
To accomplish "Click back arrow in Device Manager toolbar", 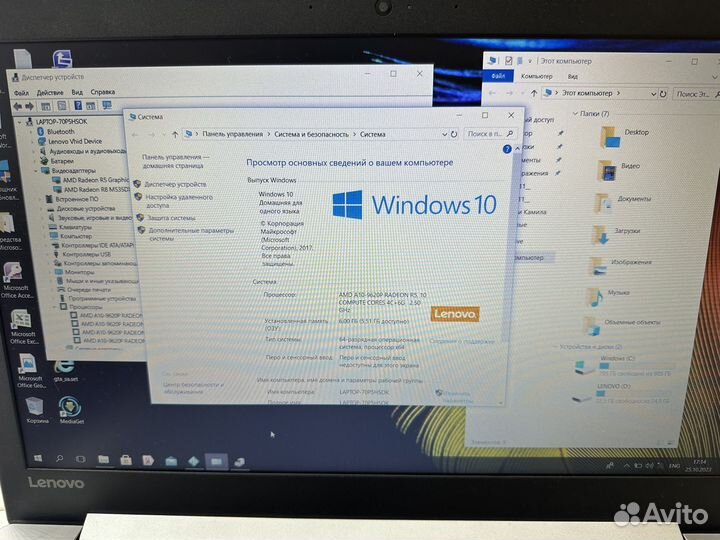I will [17, 107].
